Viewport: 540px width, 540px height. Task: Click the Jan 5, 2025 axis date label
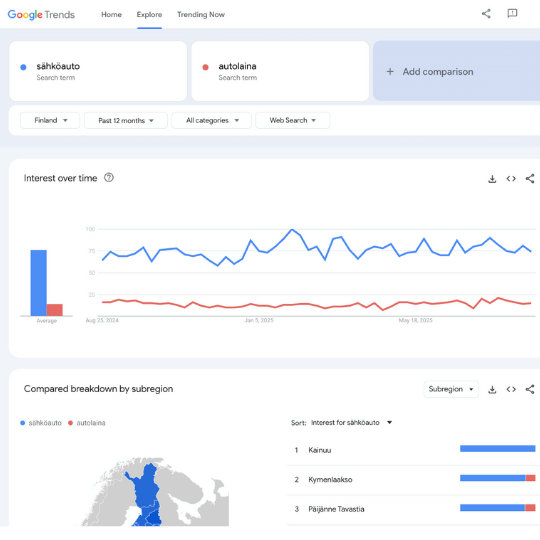click(259, 320)
